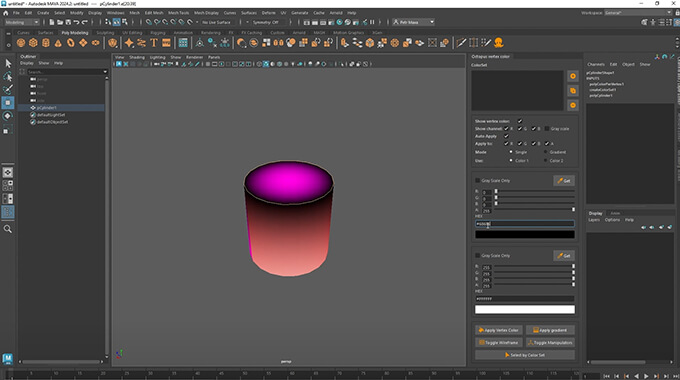Screen dimensions: 680x380
Task: Enable Gray Scale Only for first color
Action: point(477,180)
